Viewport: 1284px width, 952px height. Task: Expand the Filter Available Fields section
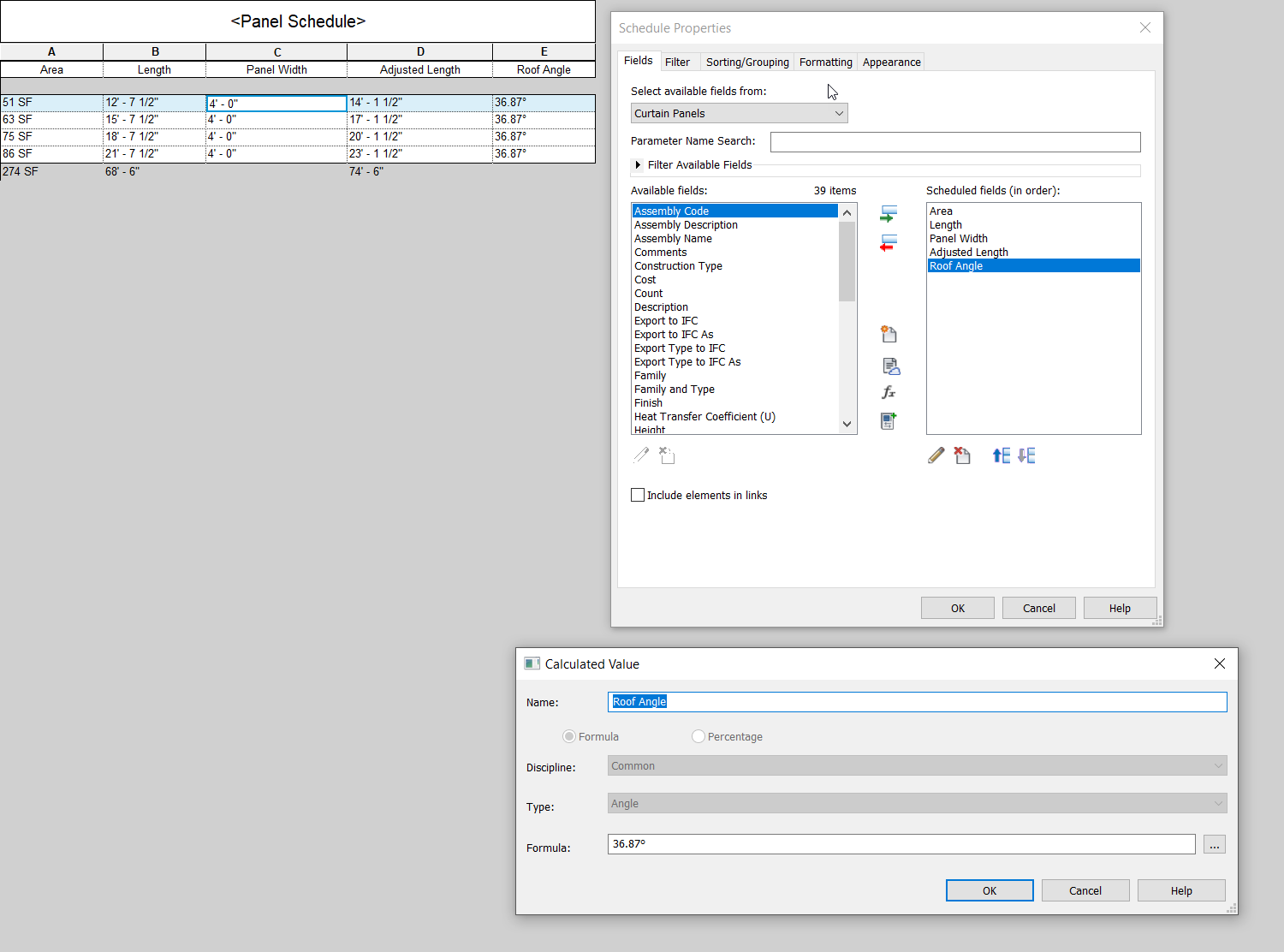[x=638, y=165]
